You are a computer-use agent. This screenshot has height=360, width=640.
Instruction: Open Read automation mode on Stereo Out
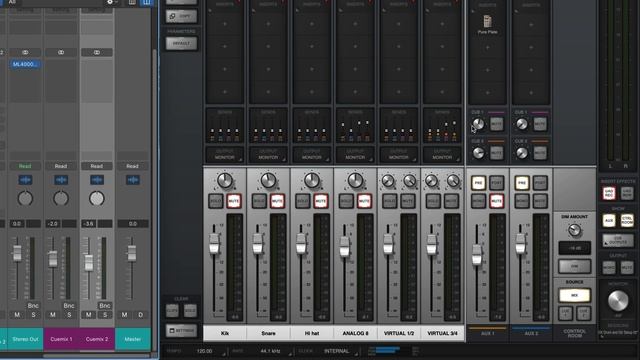click(x=25, y=166)
